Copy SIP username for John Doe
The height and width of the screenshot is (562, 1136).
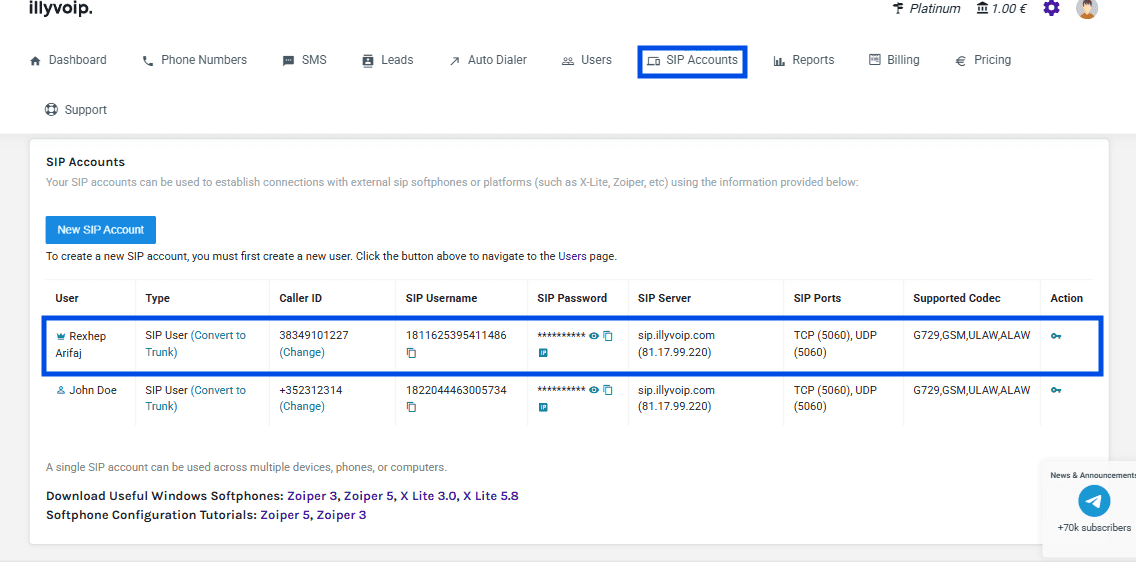[411, 407]
